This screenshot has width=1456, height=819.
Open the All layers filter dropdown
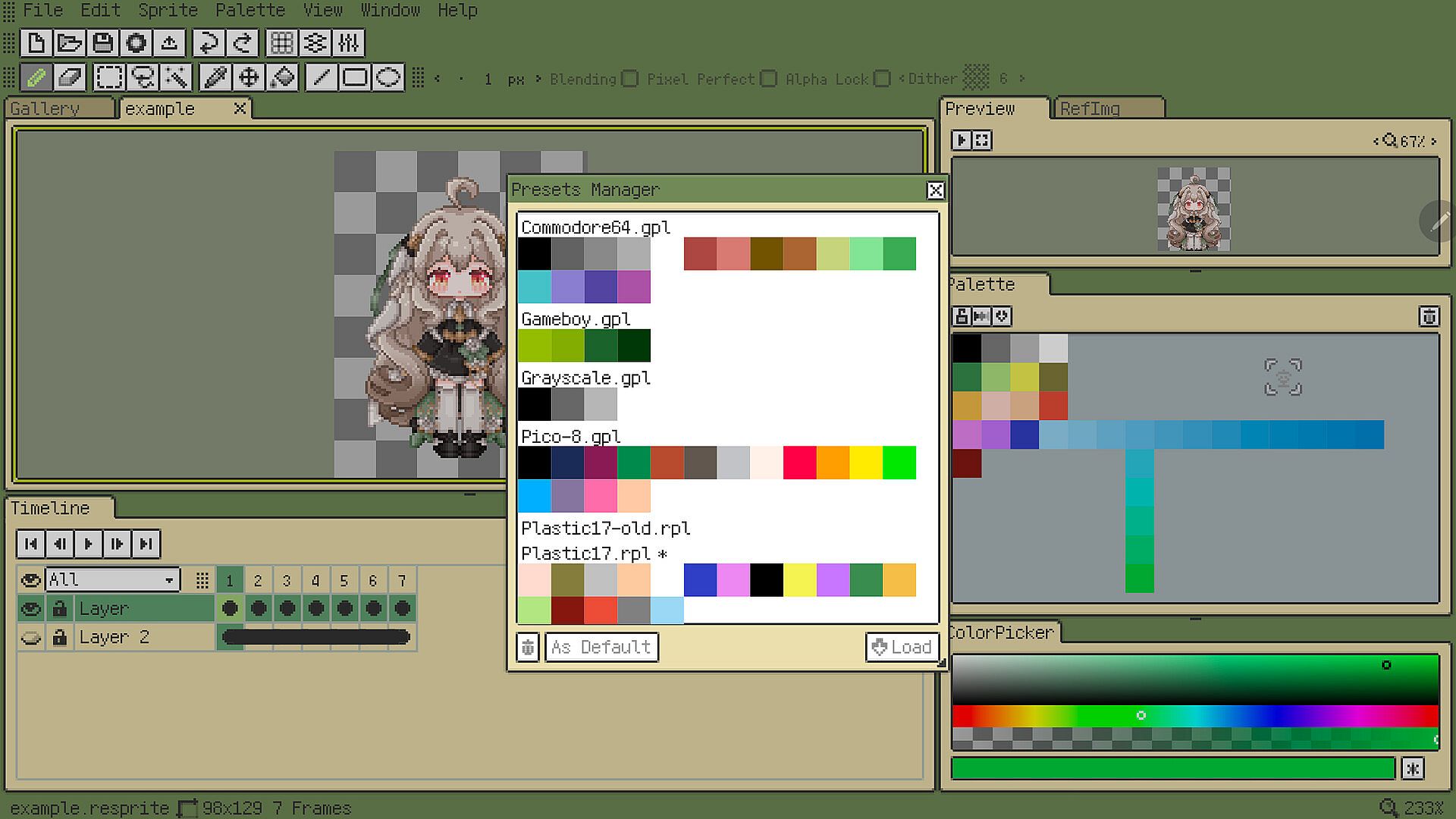112,580
